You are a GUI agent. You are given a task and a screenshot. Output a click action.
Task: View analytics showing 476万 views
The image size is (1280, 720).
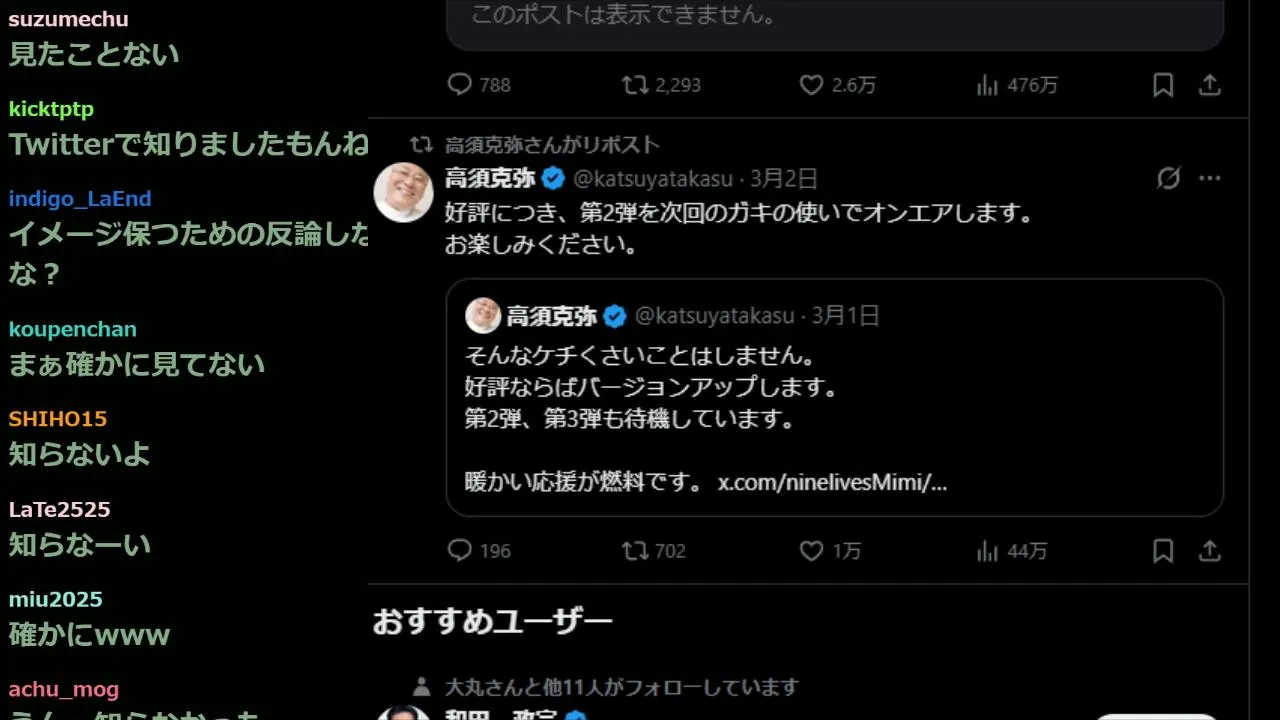tap(1016, 85)
